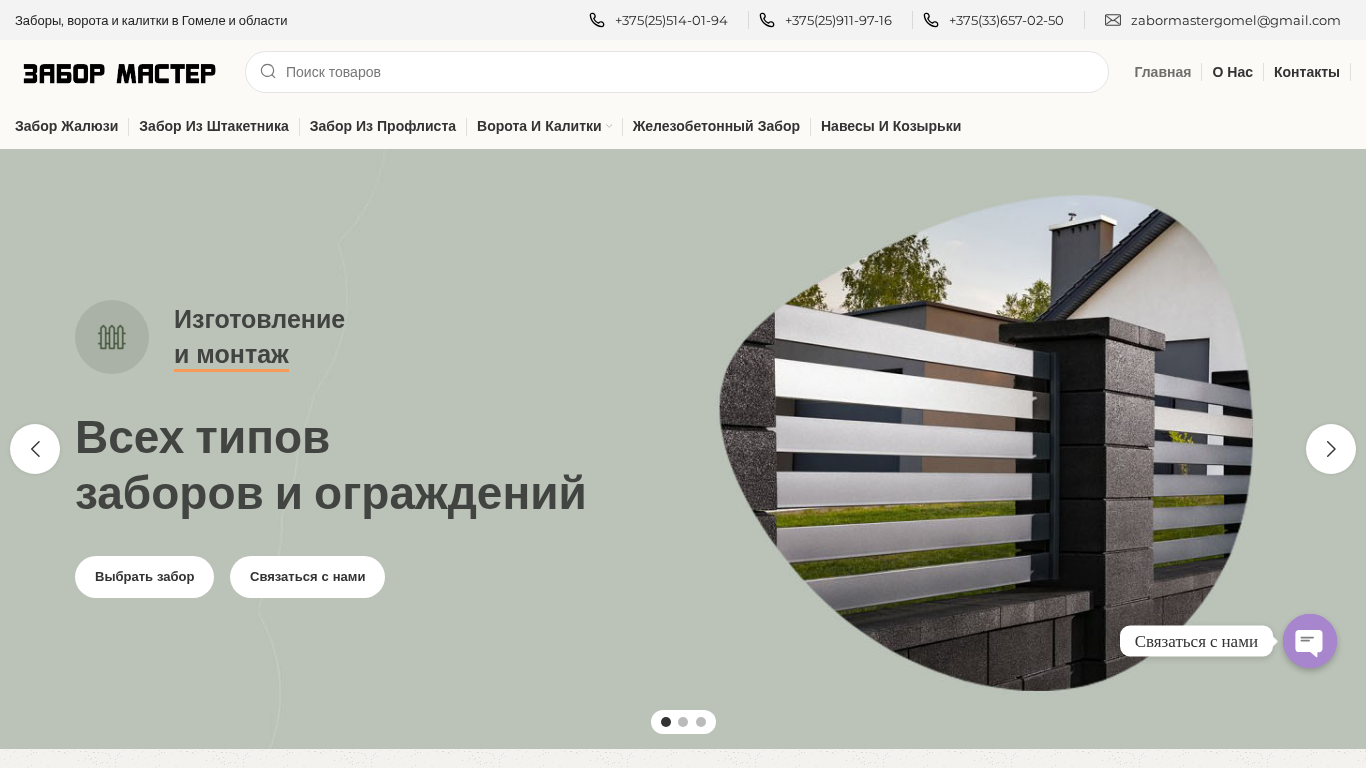Expand Ворота И Калитки dropdown chevron
The image size is (1366, 768).
pyautogui.click(x=609, y=126)
